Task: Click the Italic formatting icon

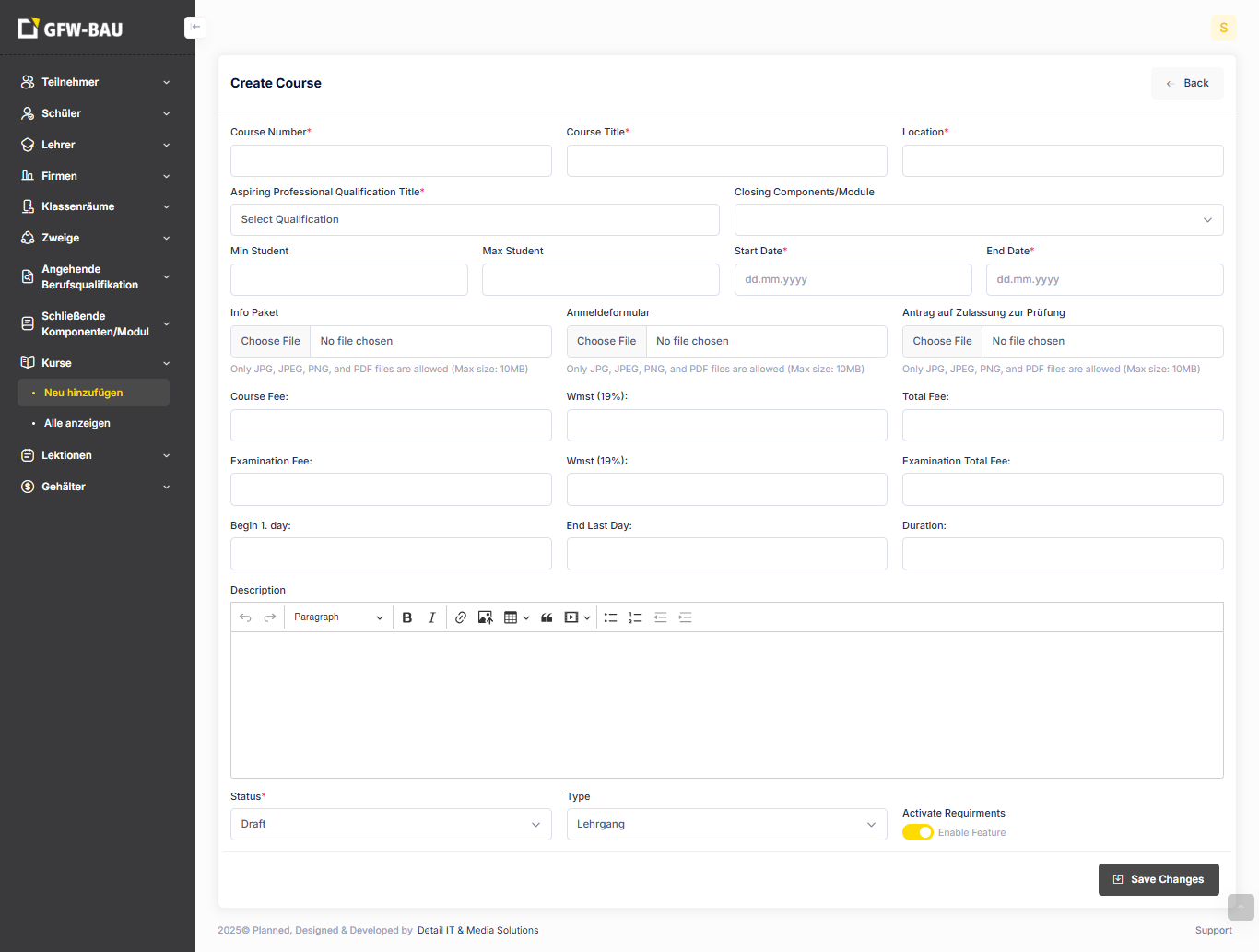Action: click(x=431, y=617)
